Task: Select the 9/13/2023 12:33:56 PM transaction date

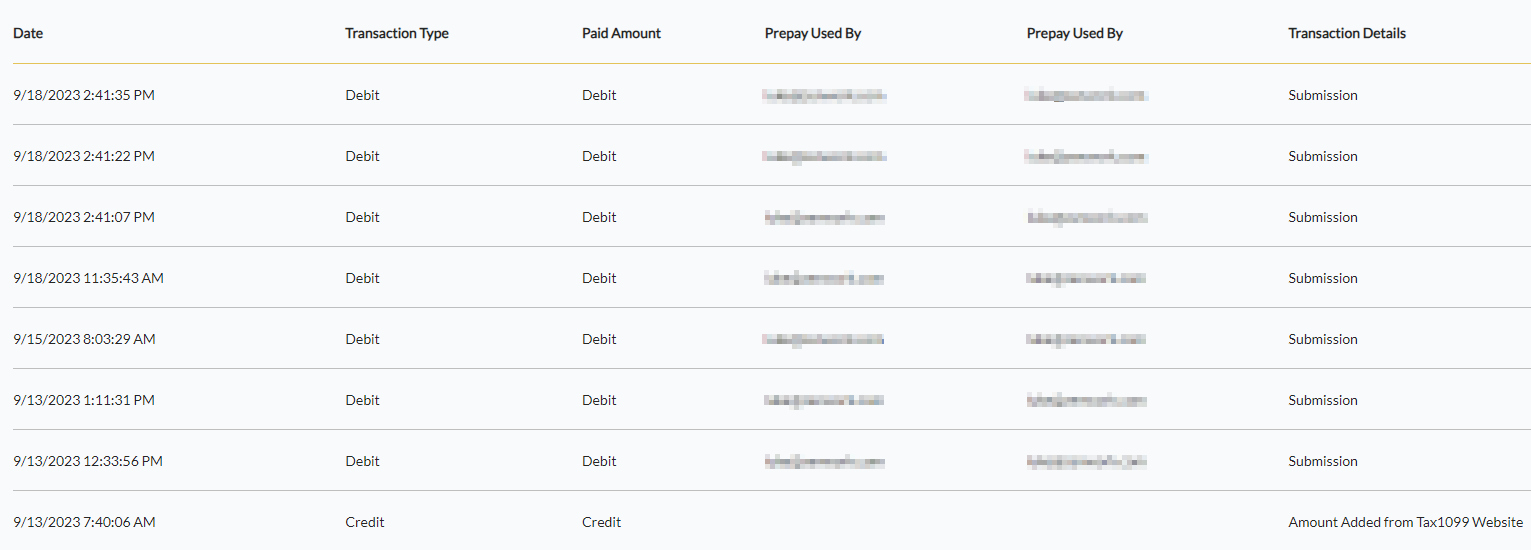Action: point(88,461)
